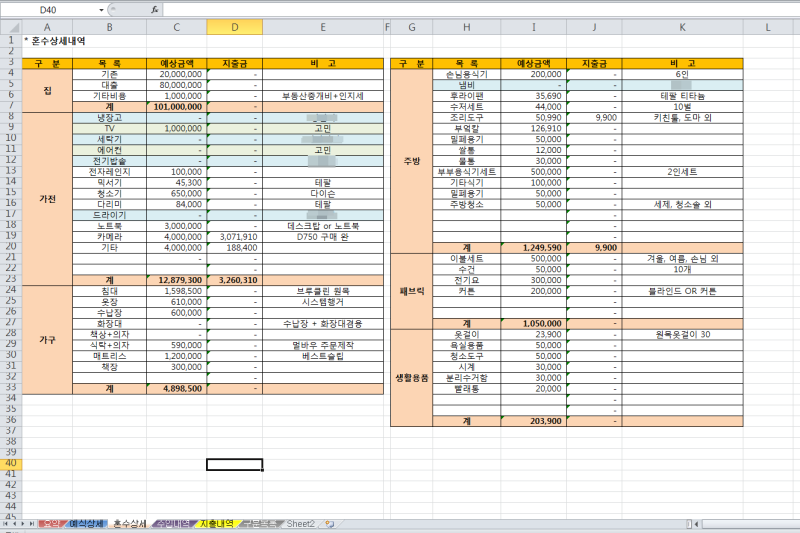The width and height of the screenshot is (800, 533).
Task: Click the 주방 category cell
Action: tap(412, 161)
